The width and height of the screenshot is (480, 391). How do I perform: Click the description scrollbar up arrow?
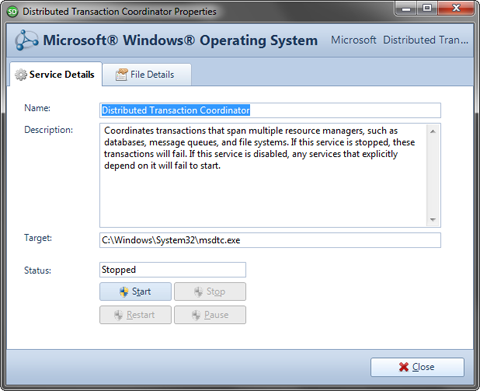433,131
